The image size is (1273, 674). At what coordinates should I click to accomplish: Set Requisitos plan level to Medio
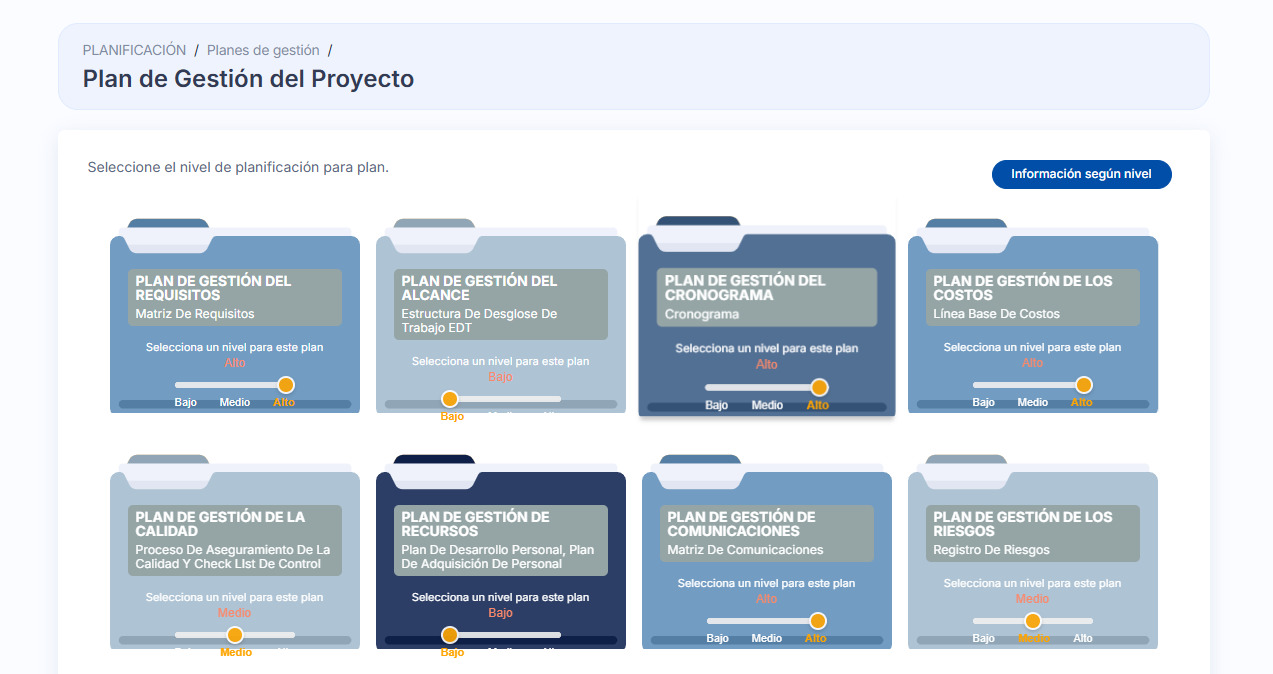point(235,402)
